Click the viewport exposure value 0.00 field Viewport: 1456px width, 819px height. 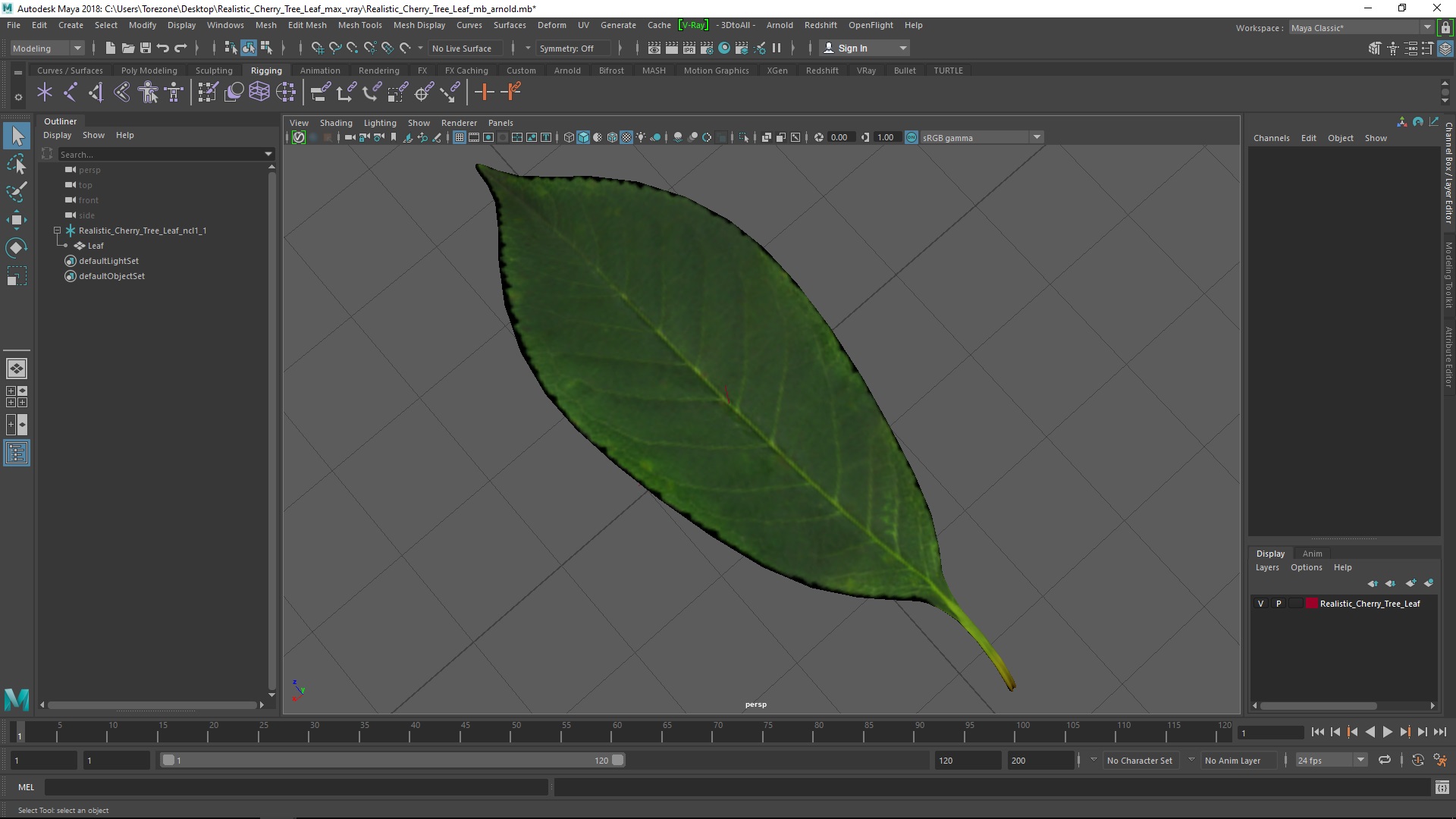840,137
